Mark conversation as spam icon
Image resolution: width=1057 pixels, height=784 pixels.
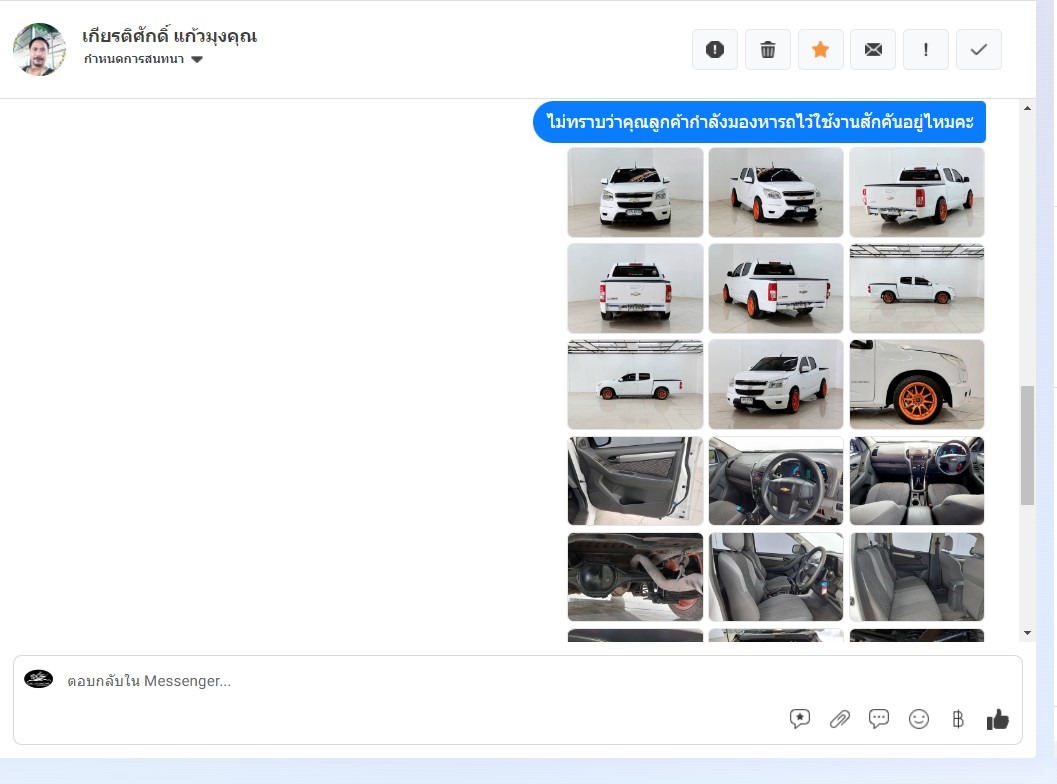715,49
